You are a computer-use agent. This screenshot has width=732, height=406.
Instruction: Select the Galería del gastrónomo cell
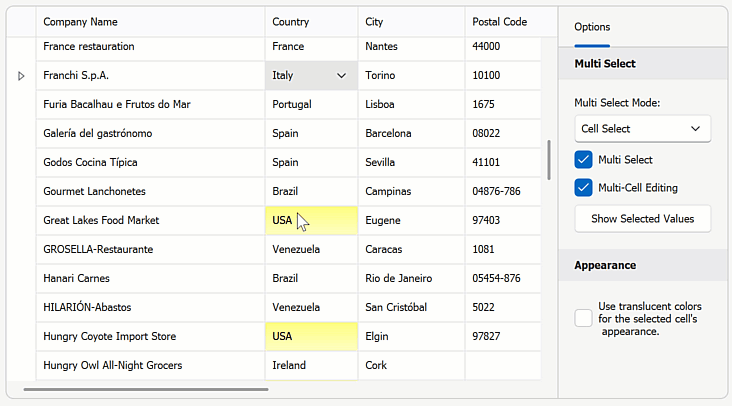(150, 133)
